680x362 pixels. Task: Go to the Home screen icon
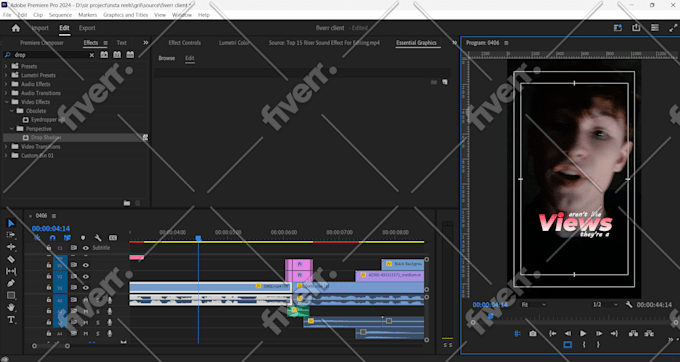[16, 28]
